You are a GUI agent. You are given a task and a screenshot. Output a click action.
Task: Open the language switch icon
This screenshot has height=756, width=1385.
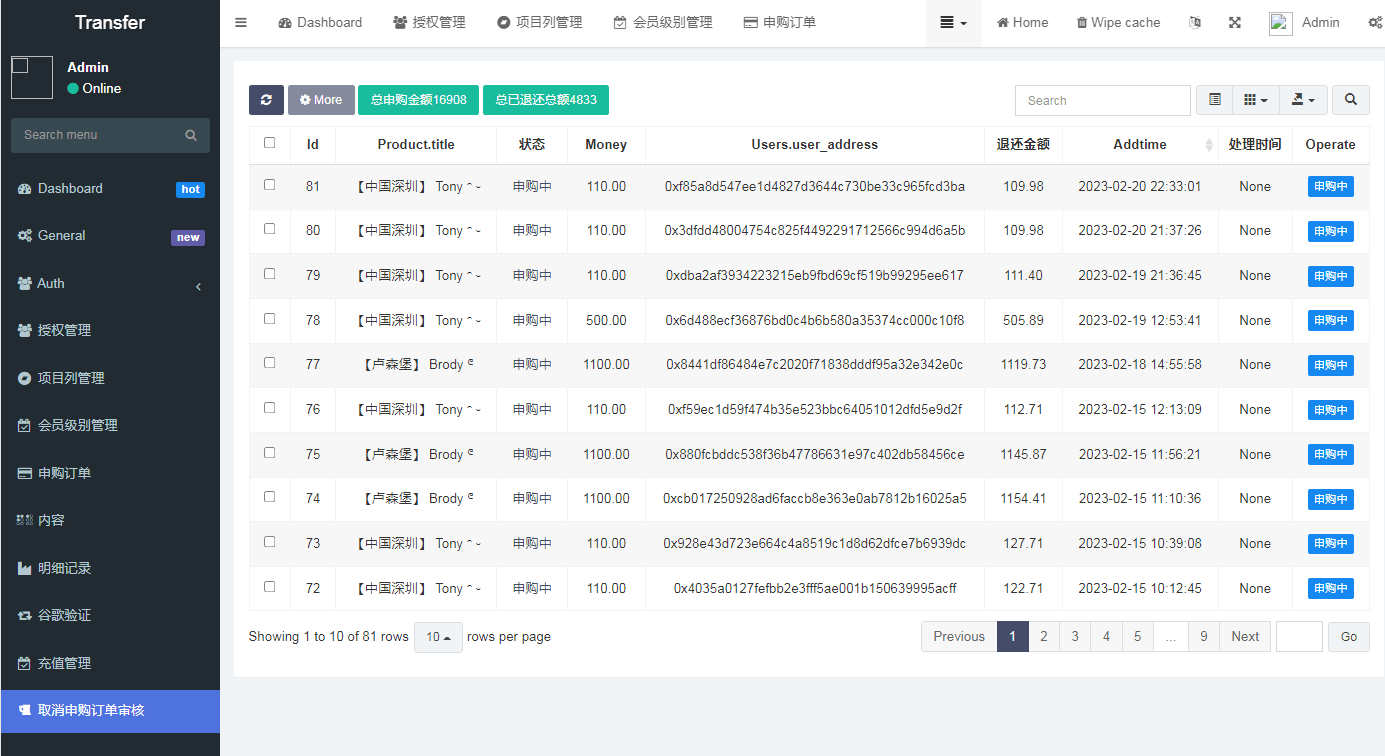coord(1195,22)
